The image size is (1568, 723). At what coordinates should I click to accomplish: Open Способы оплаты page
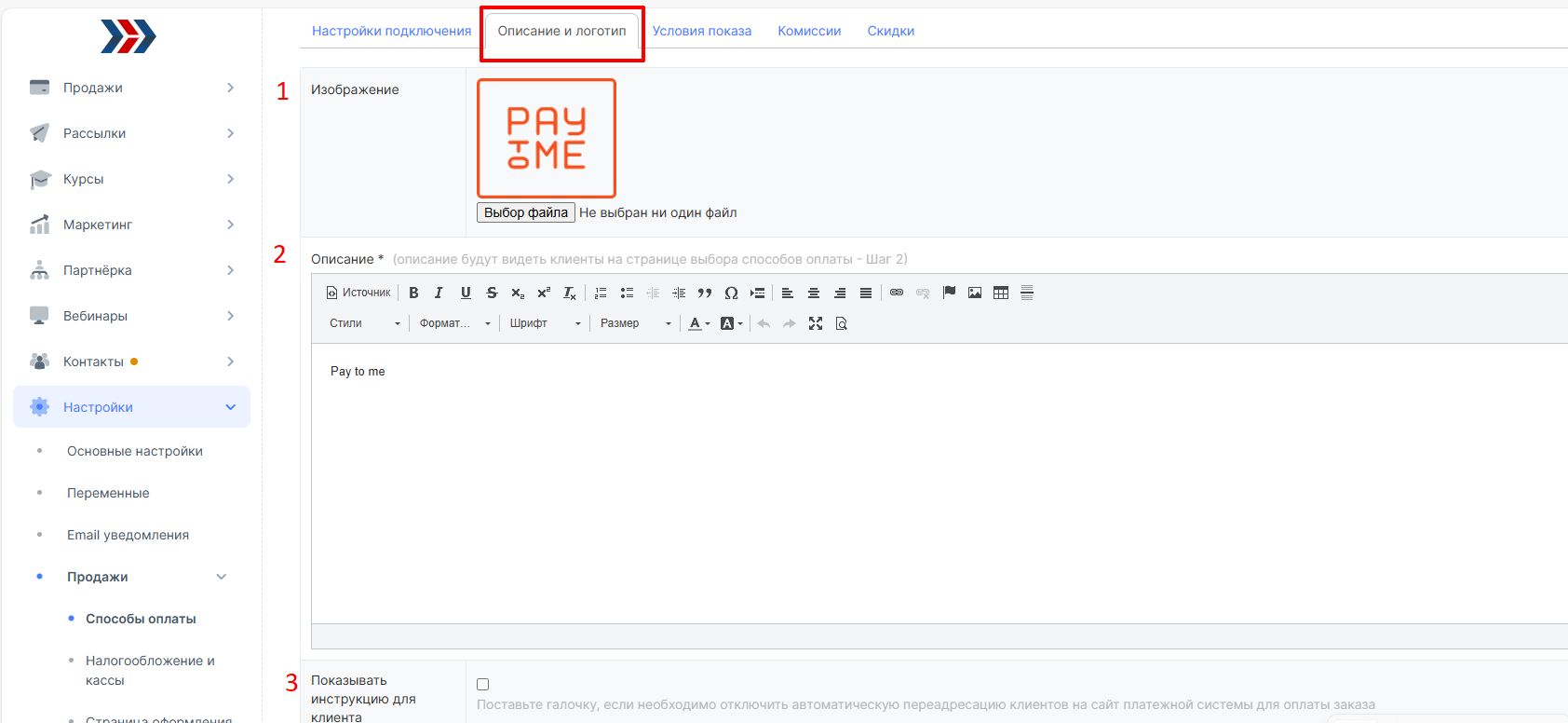click(x=141, y=619)
